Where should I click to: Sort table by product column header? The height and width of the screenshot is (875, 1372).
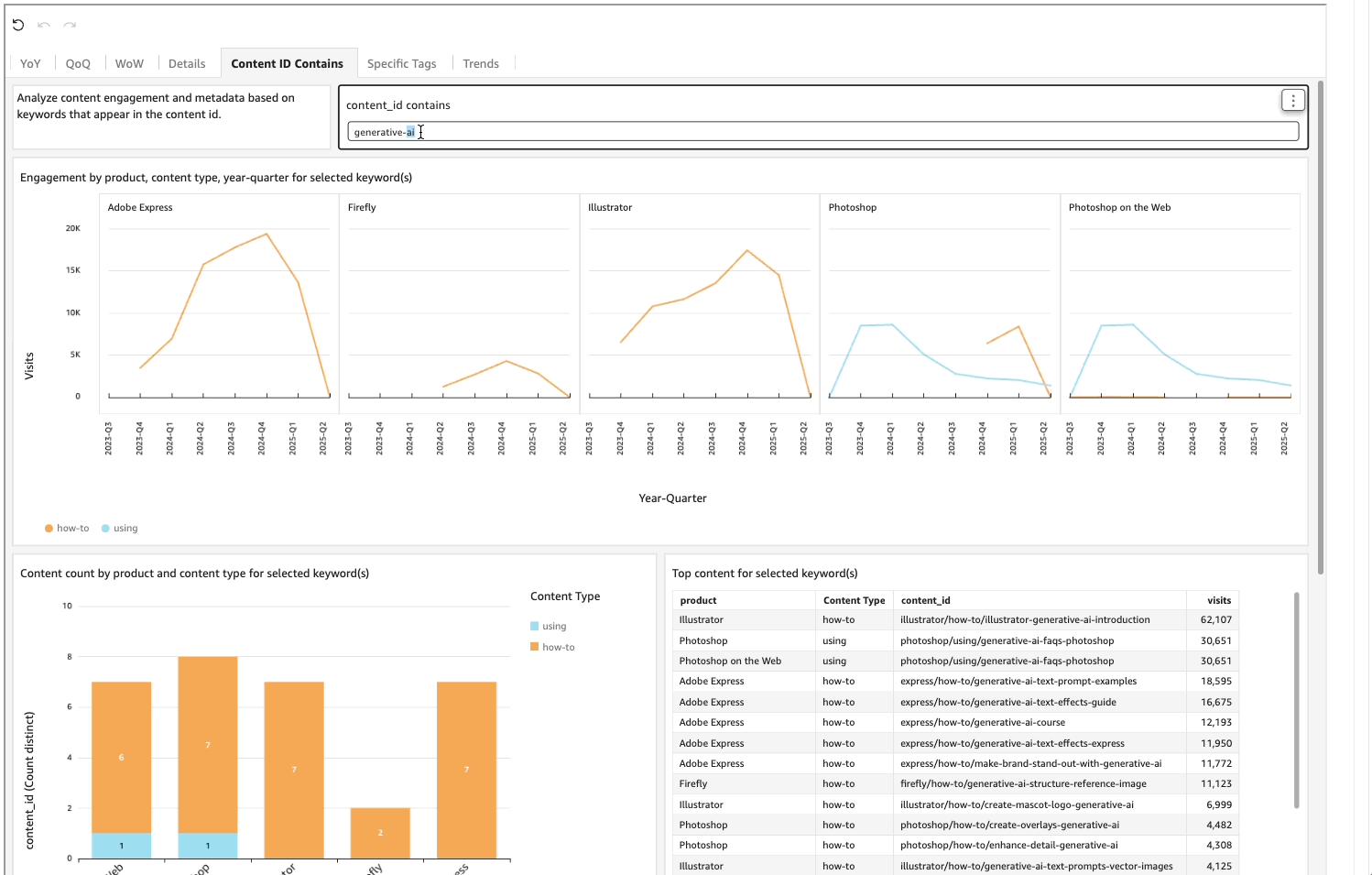[698, 600]
